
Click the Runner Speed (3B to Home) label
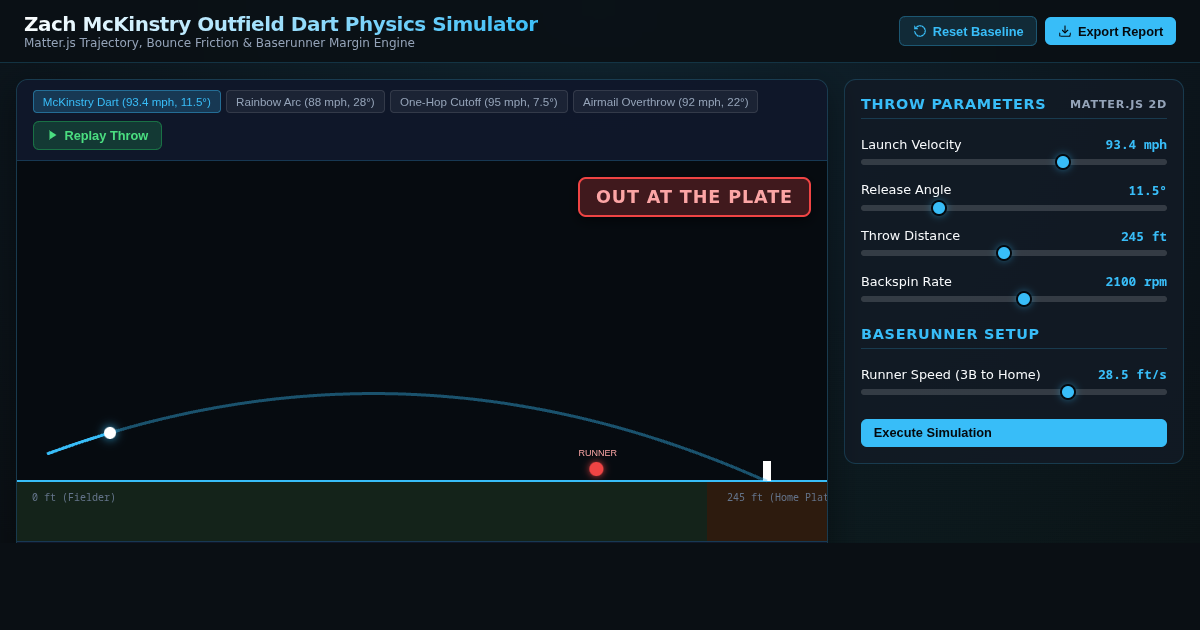tap(950, 375)
